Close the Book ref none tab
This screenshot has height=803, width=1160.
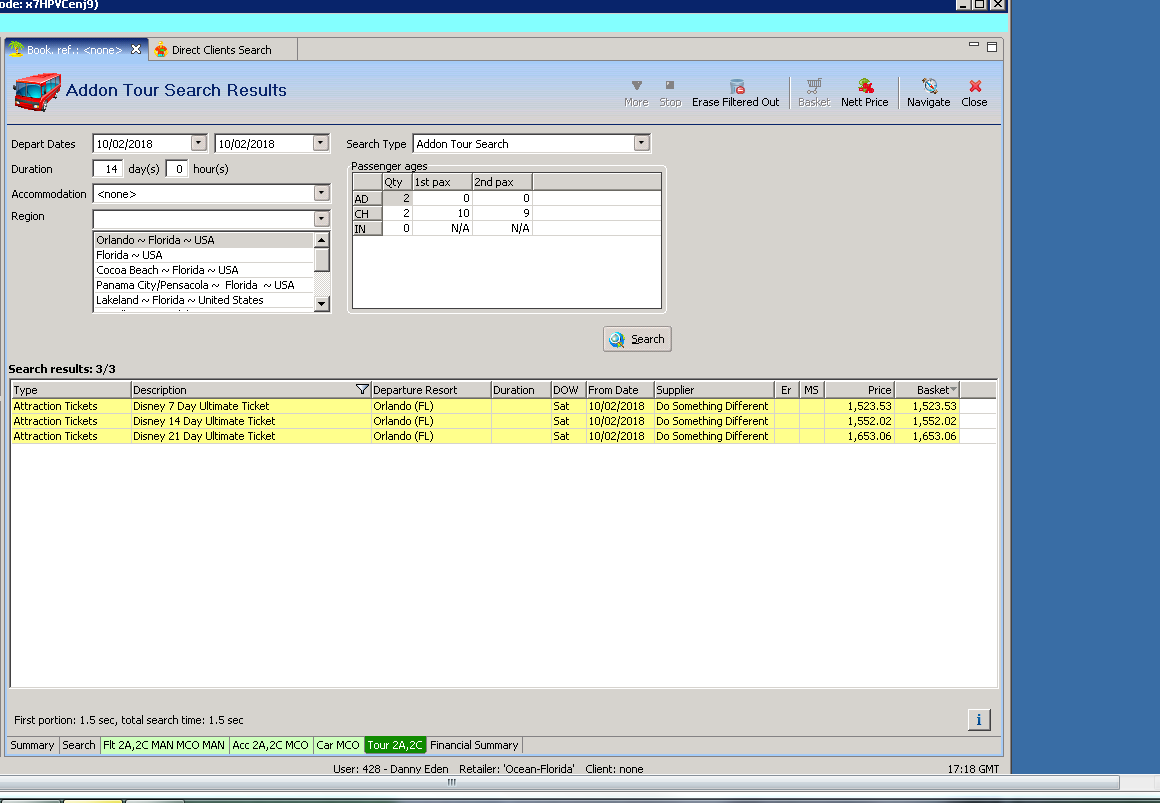tap(137, 49)
